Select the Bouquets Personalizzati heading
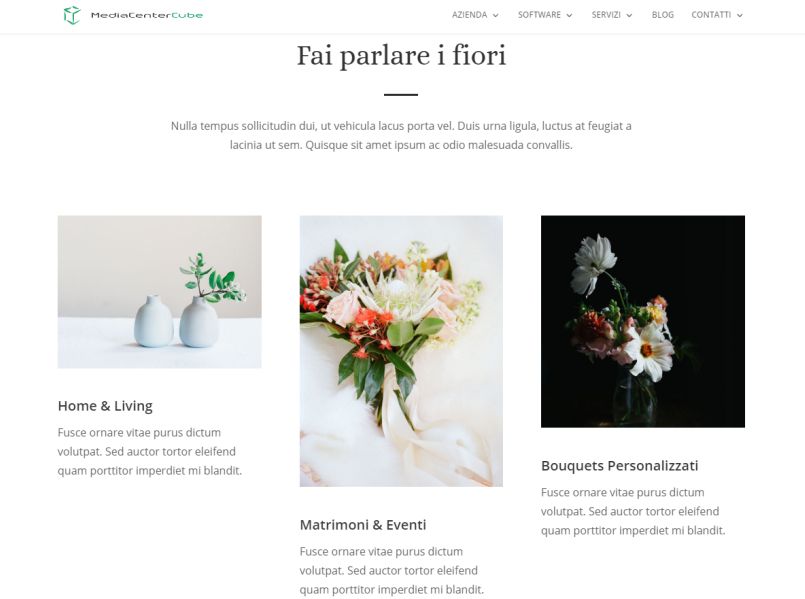Image resolution: width=805 pixels, height=599 pixels. click(620, 466)
